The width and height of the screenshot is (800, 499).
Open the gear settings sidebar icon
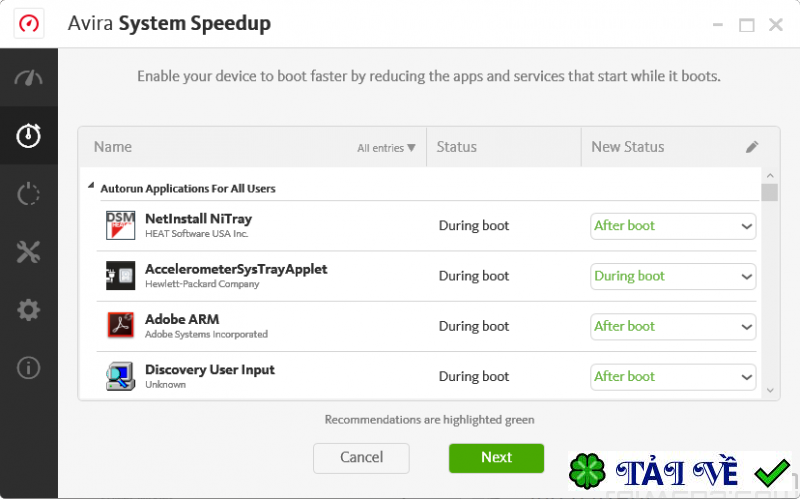tap(28, 310)
